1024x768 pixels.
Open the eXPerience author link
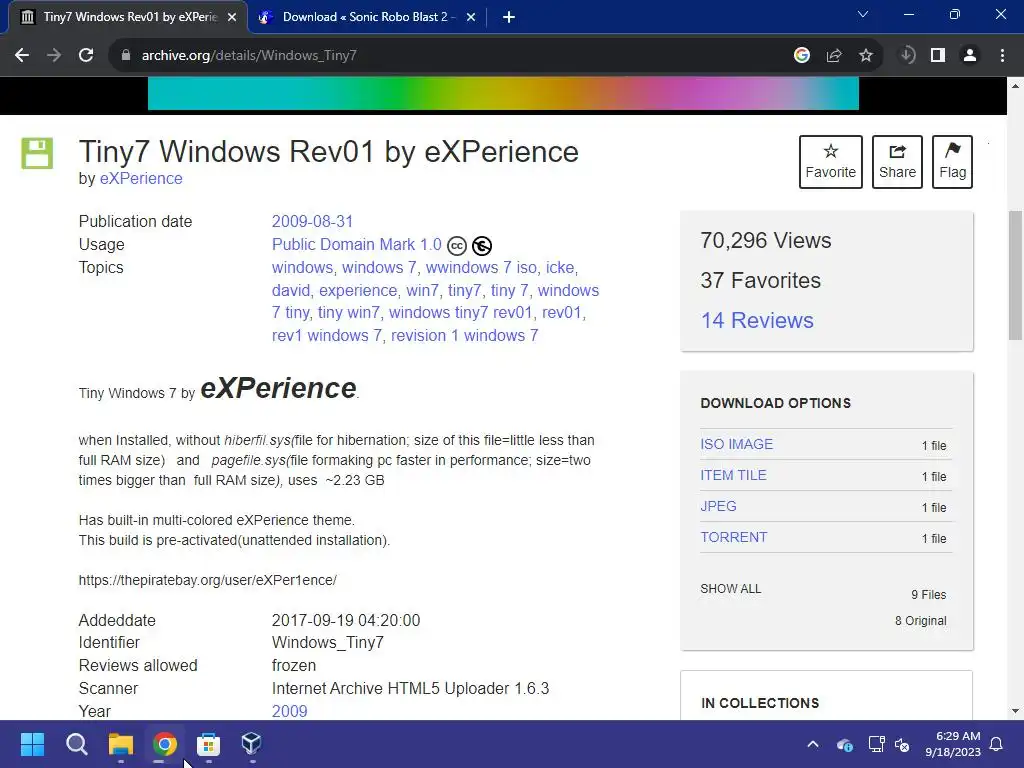pos(141,178)
